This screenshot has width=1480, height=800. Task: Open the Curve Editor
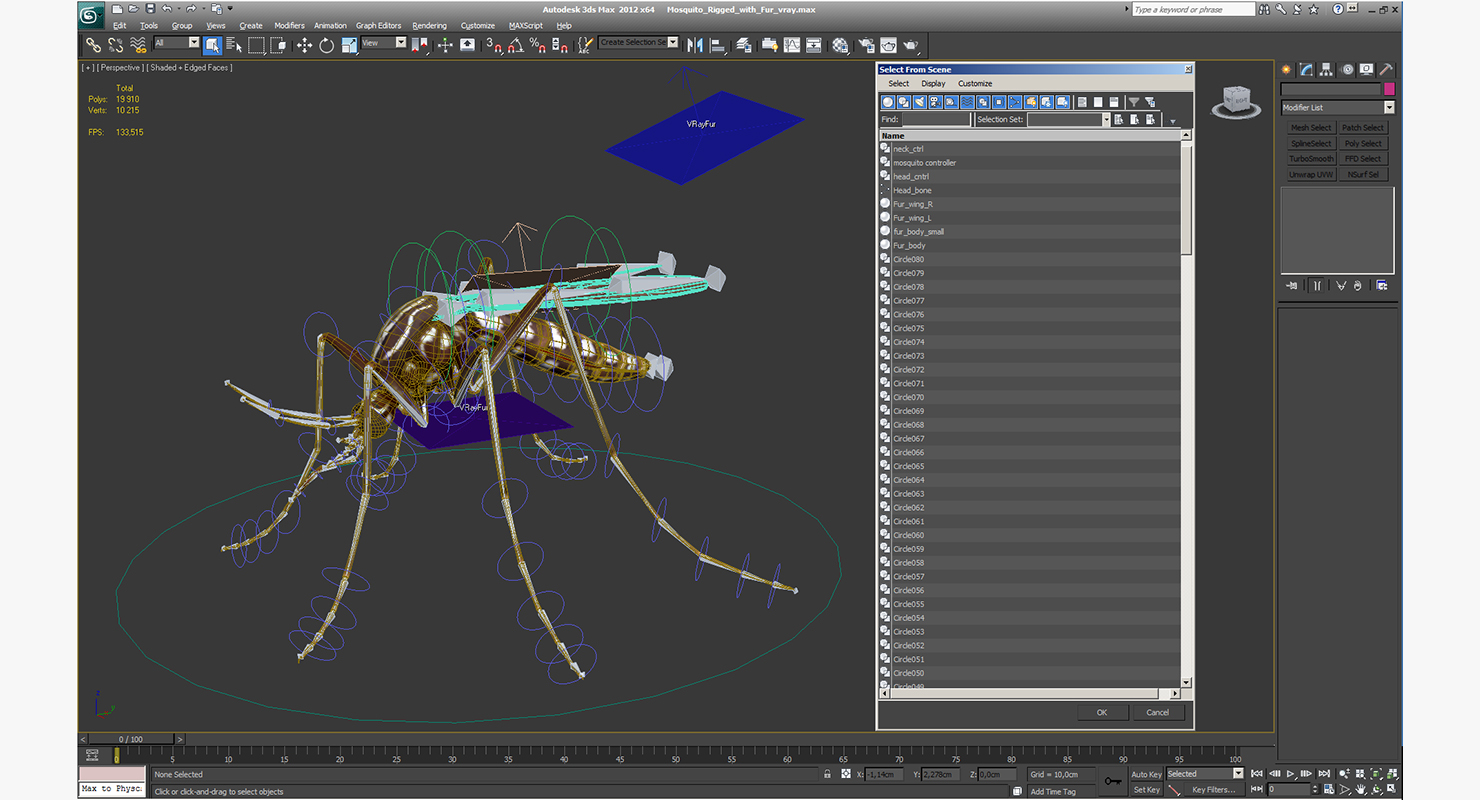(x=792, y=45)
